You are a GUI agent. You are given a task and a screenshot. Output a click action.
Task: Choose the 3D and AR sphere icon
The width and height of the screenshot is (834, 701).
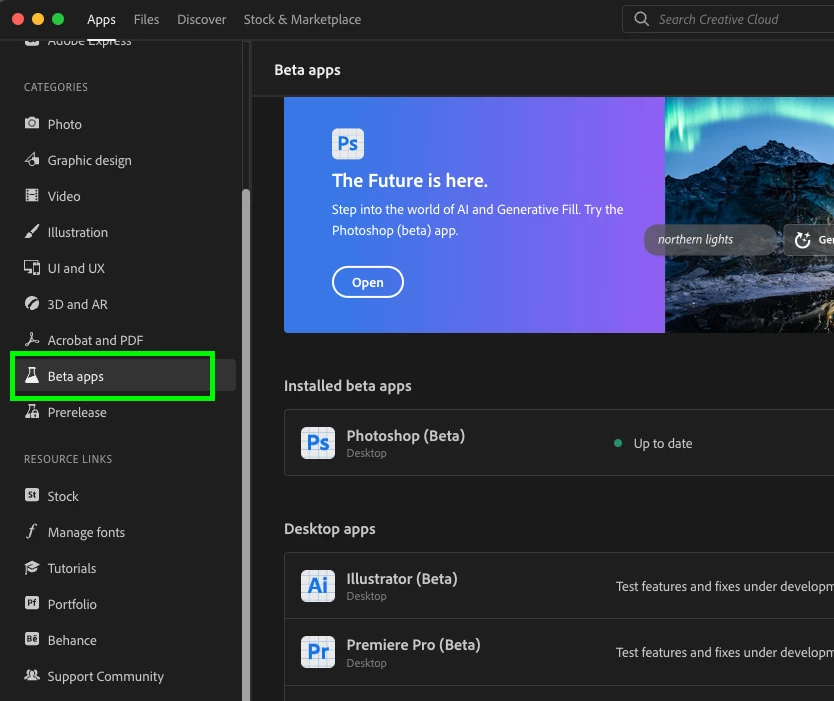click(32, 303)
